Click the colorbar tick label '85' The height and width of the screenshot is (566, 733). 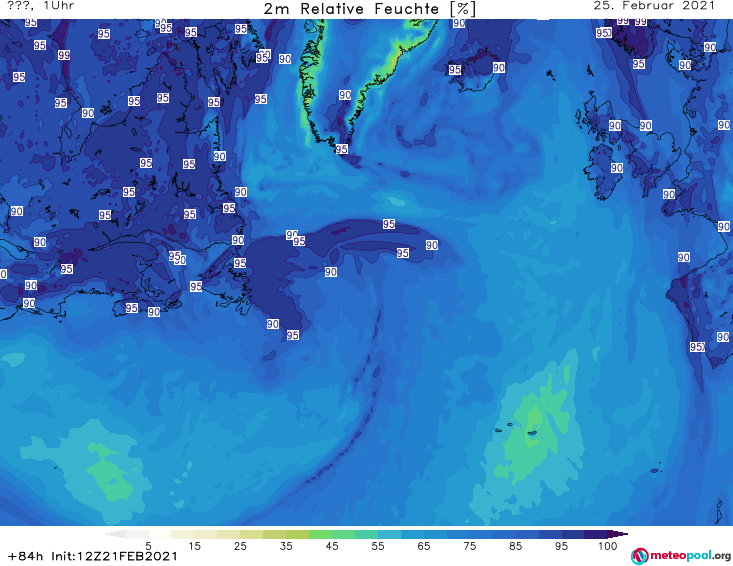pyautogui.click(x=516, y=546)
